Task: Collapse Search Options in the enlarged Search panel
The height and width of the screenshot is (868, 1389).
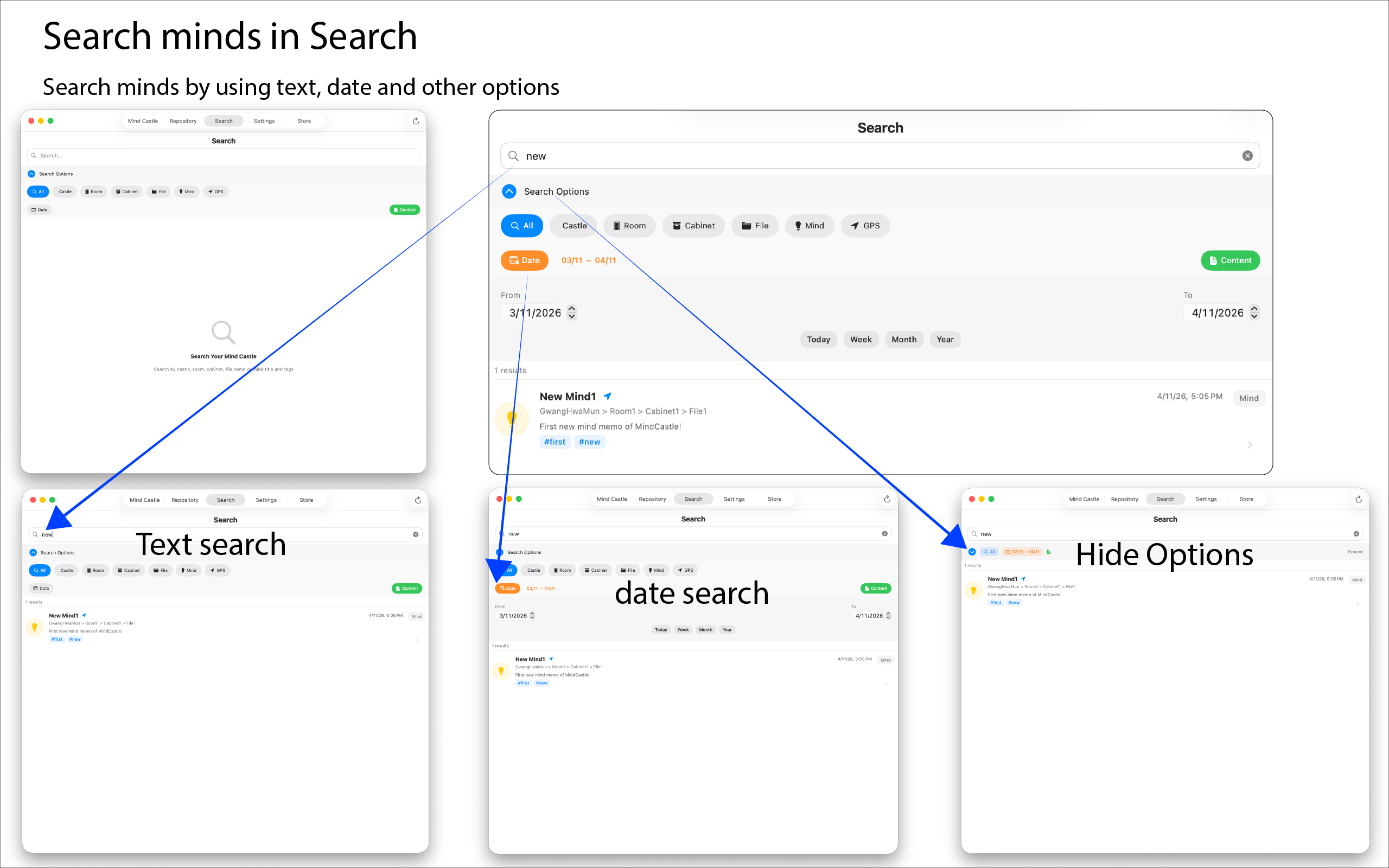Action: pos(509,191)
